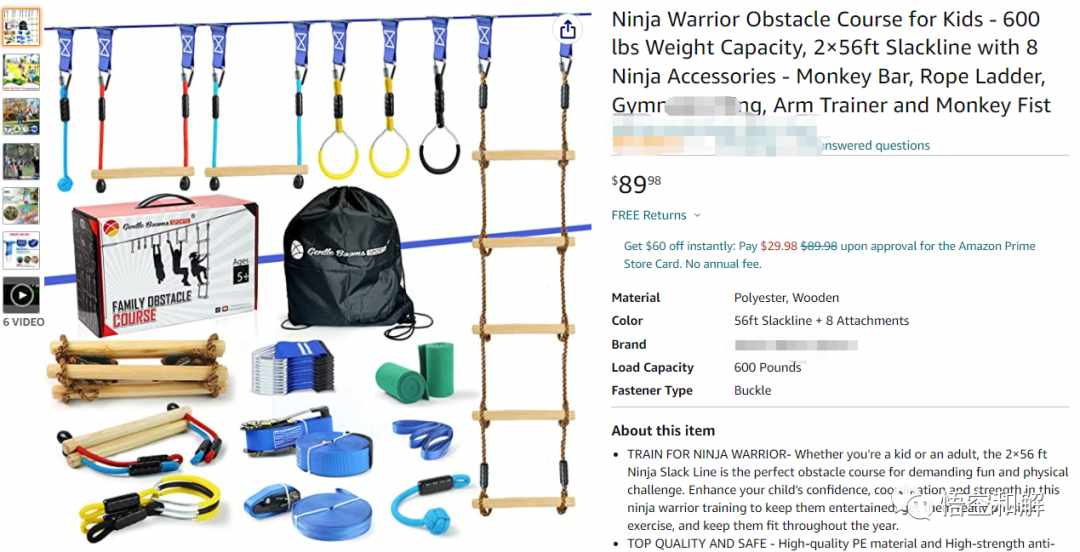Click the blurred star ratings area
Image resolution: width=1080 pixels, height=552 pixels.
coord(715,136)
